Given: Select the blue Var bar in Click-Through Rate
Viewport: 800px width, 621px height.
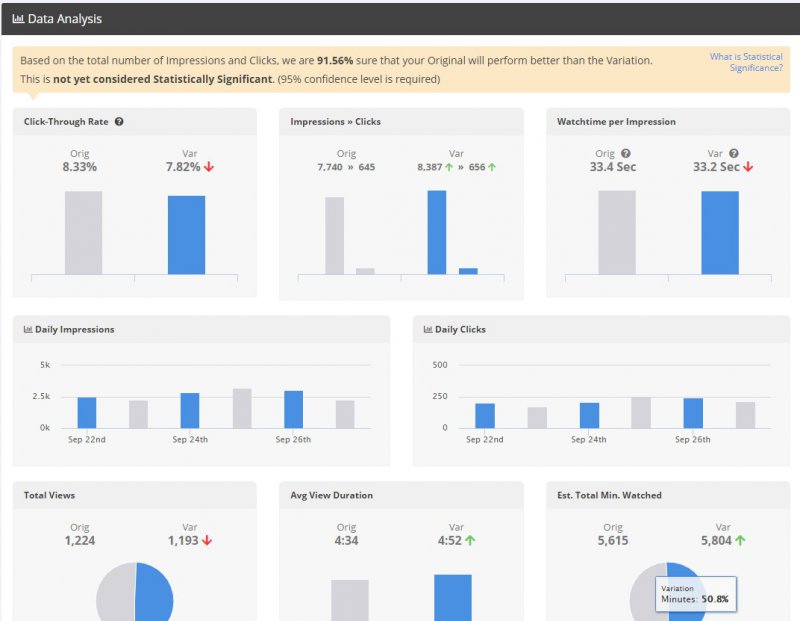Looking at the screenshot, I should (186, 235).
